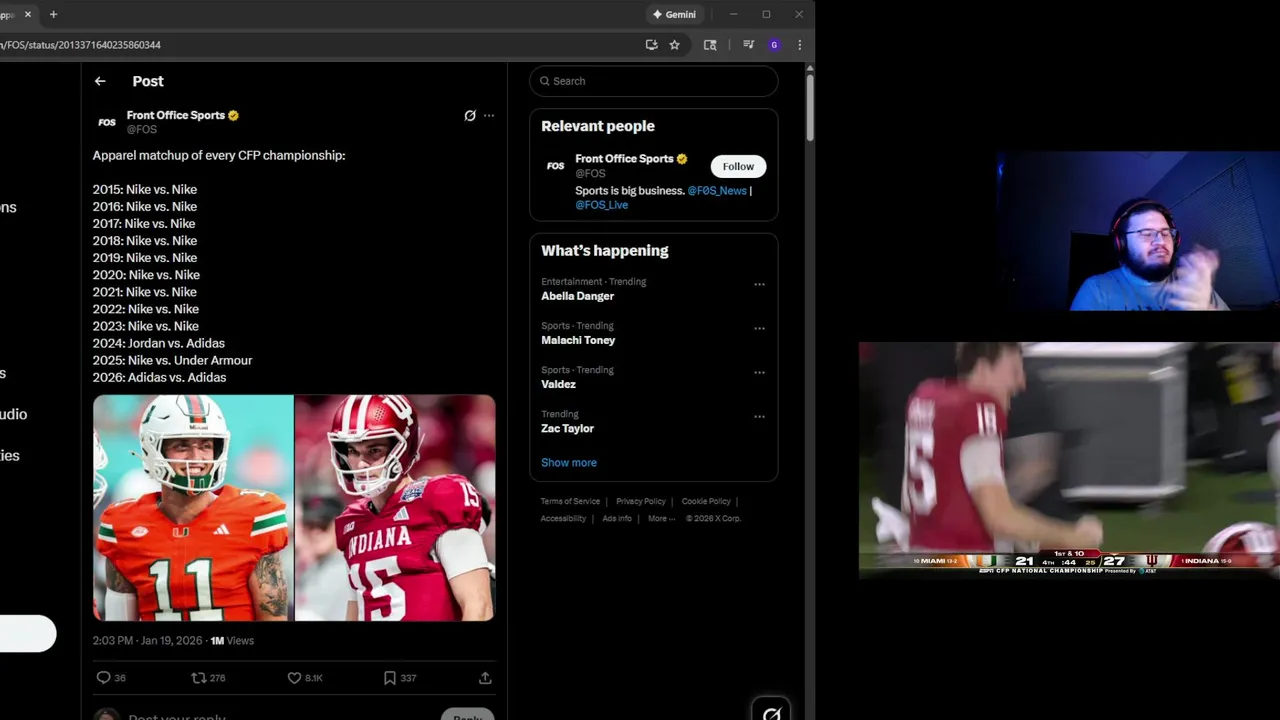Open options dots beside Malachi Toney
Screen dimensions: 1280x720
tap(759, 329)
